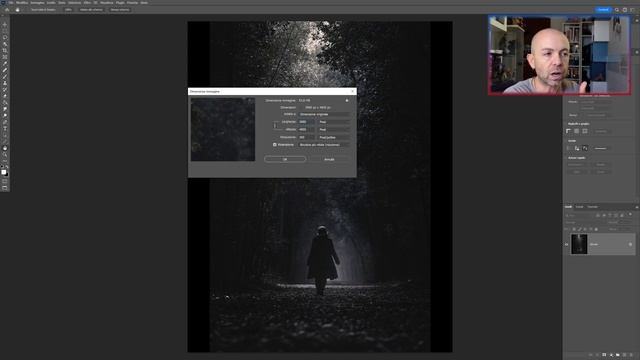This screenshot has height=360, width=640.
Task: Hide the layer using its eye icon
Action: tap(567, 244)
